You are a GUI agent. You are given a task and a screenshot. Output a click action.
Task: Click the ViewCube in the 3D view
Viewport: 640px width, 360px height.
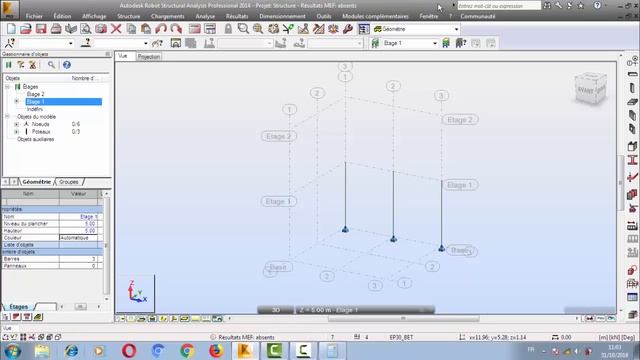590,88
